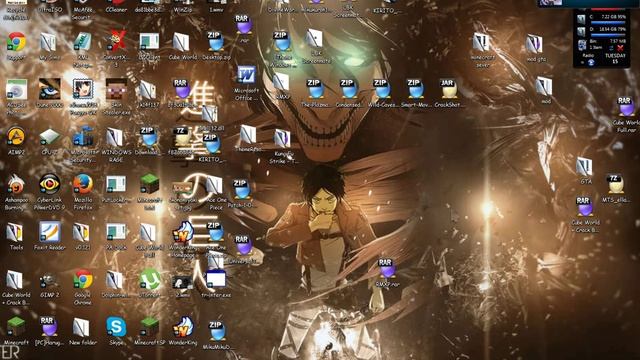This screenshot has height=360, width=640.
Task: Launch the AIMP2 music player
Action: pyautogui.click(x=16, y=136)
